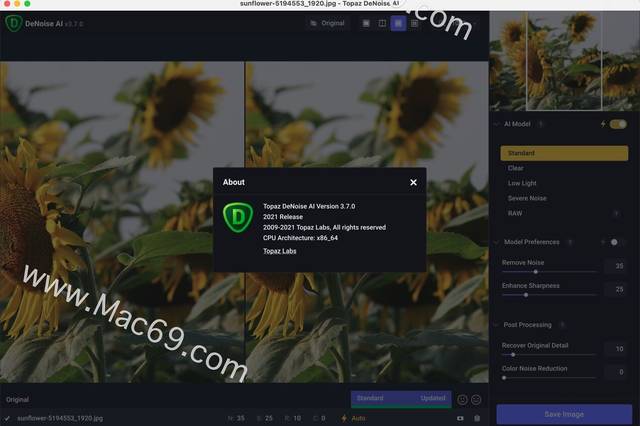Select the Standard AI model
Screen dimensions: 640x426
[564, 153]
